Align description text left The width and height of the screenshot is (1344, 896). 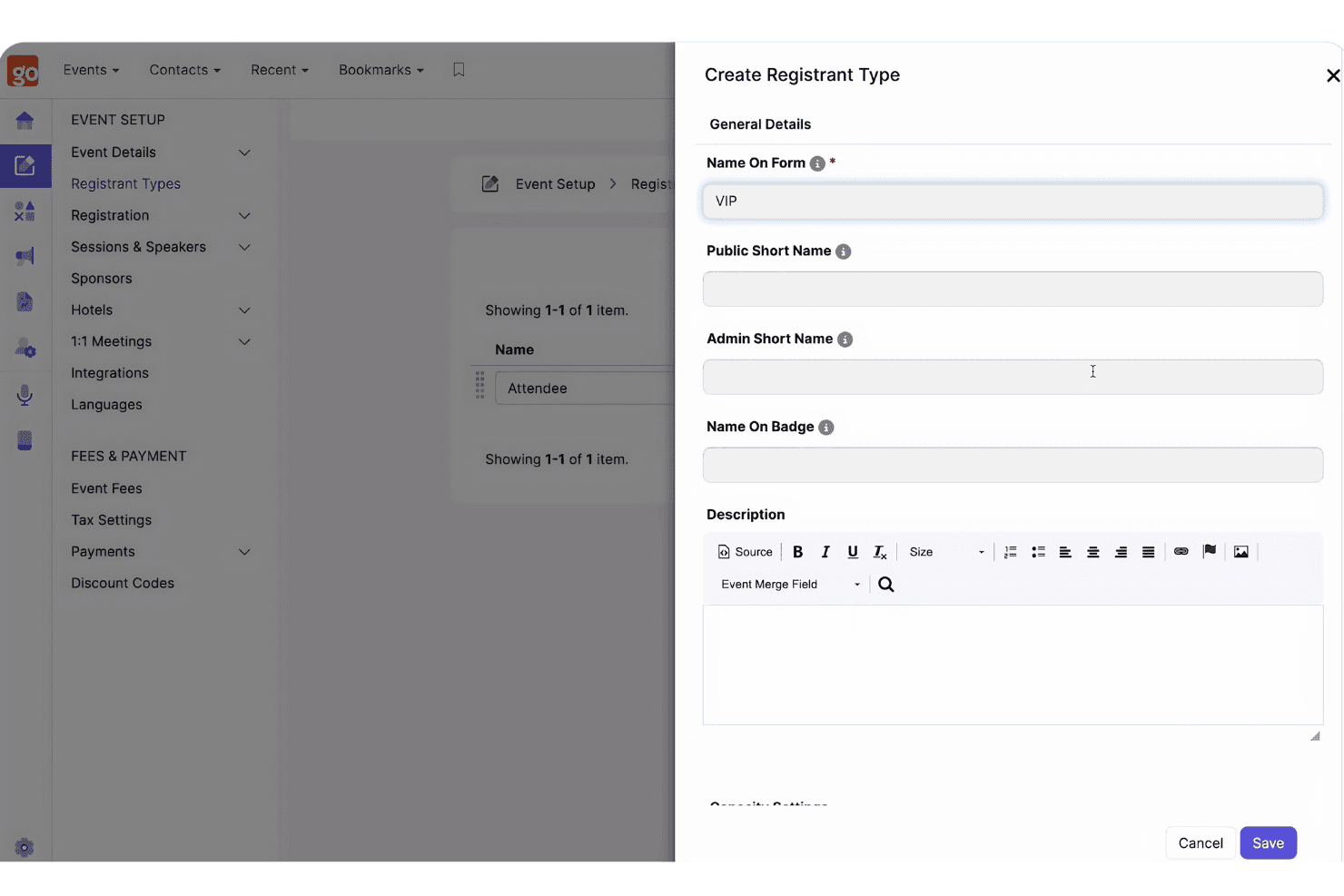(x=1065, y=552)
